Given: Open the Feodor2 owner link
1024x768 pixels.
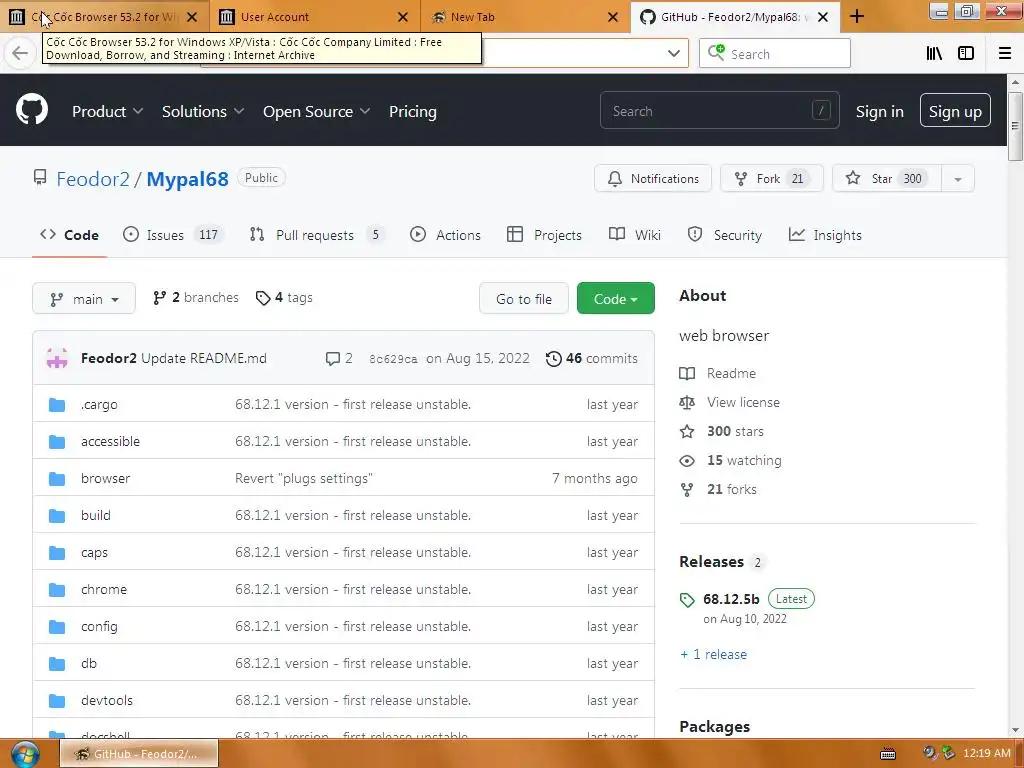Looking at the screenshot, I should (x=93, y=179).
